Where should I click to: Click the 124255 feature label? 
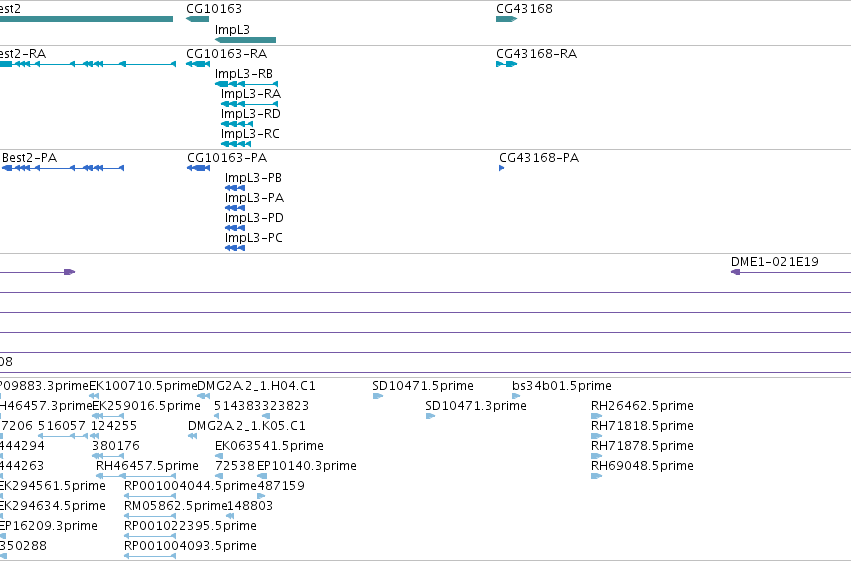(114, 426)
